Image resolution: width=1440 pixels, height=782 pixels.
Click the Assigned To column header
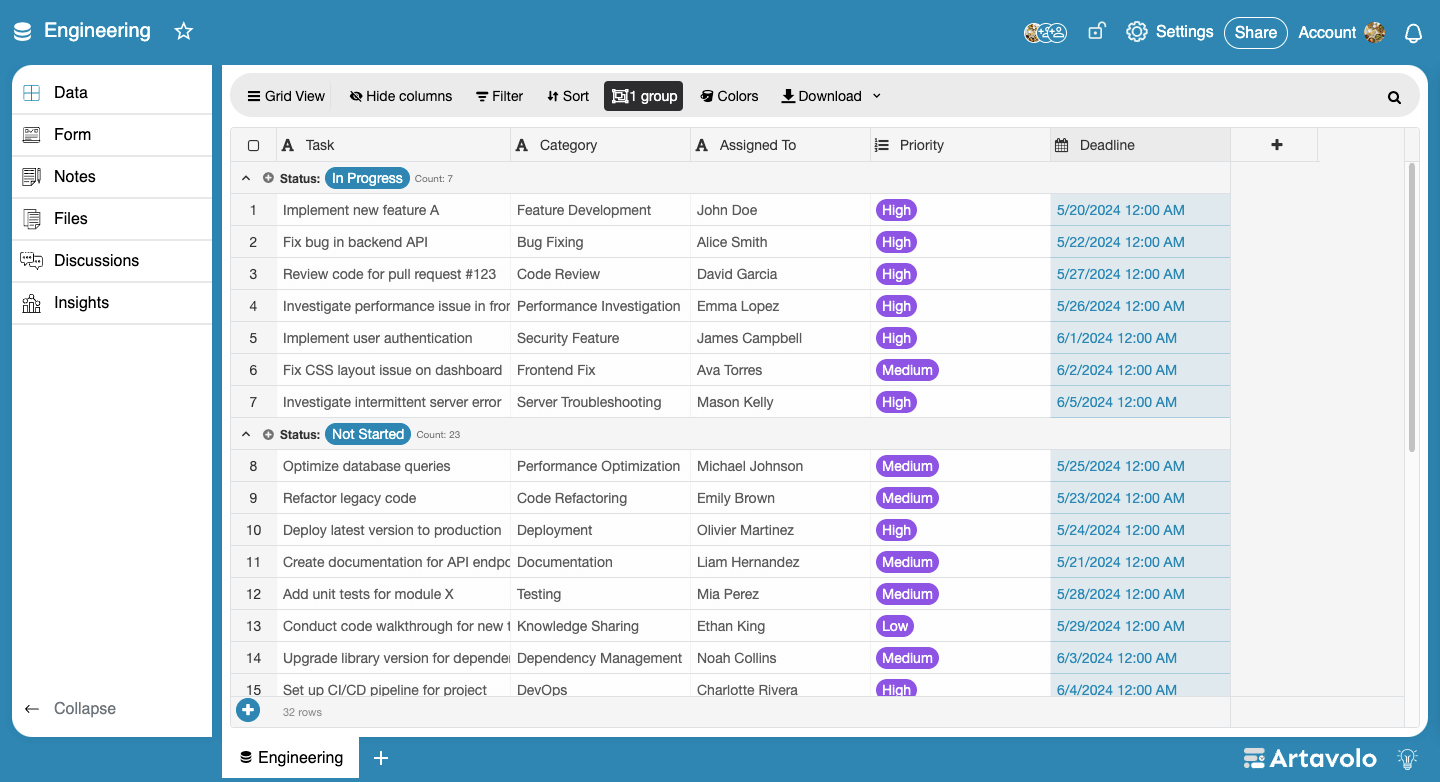point(780,145)
